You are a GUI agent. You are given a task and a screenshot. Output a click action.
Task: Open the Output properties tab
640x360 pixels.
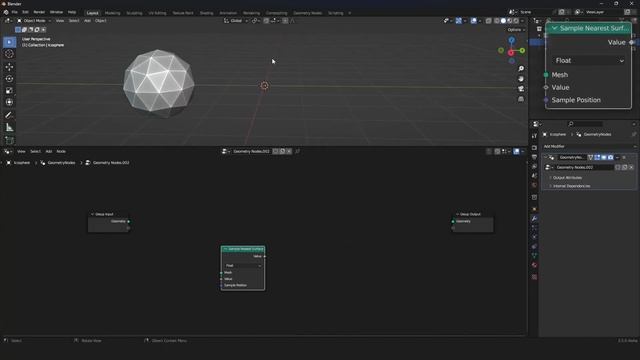534,157
